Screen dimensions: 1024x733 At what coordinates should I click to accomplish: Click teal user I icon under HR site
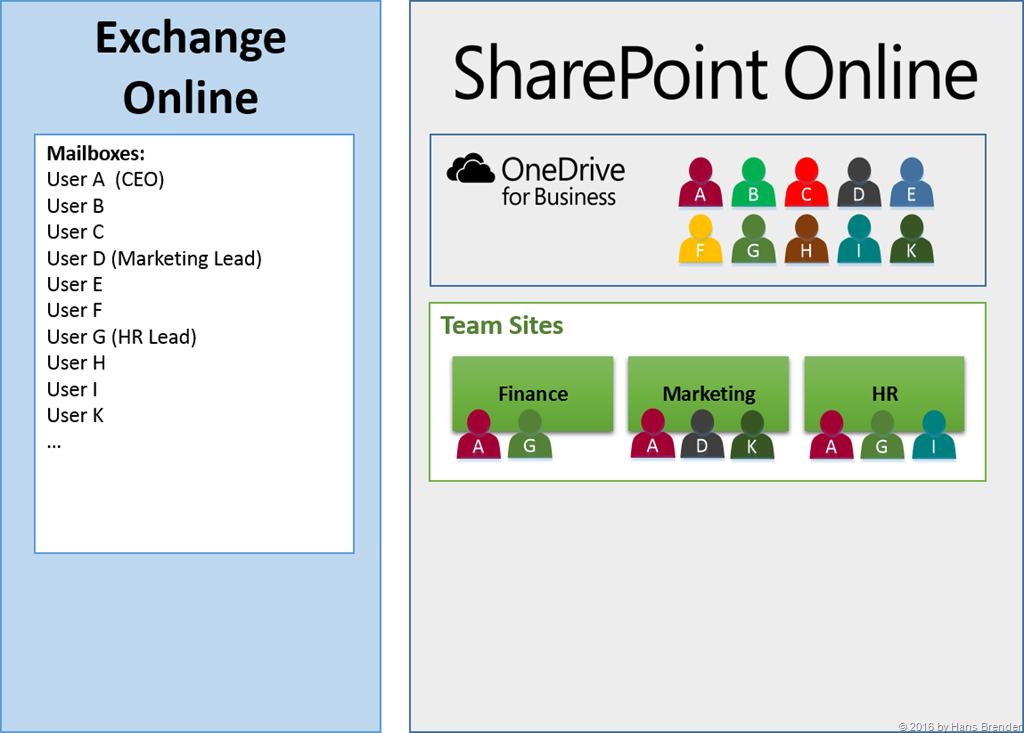(934, 436)
